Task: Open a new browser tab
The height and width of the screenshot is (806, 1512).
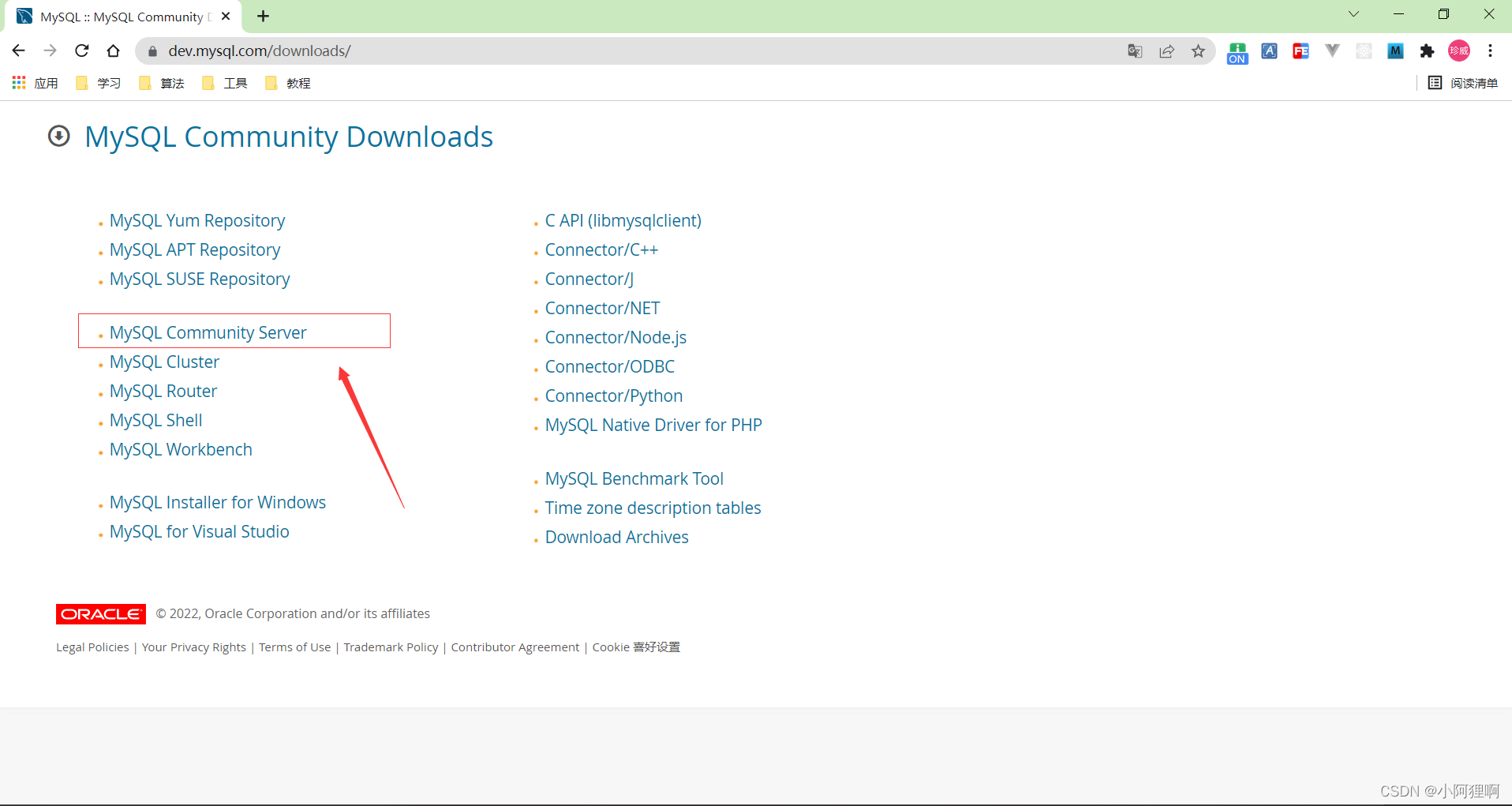Action: point(263,16)
